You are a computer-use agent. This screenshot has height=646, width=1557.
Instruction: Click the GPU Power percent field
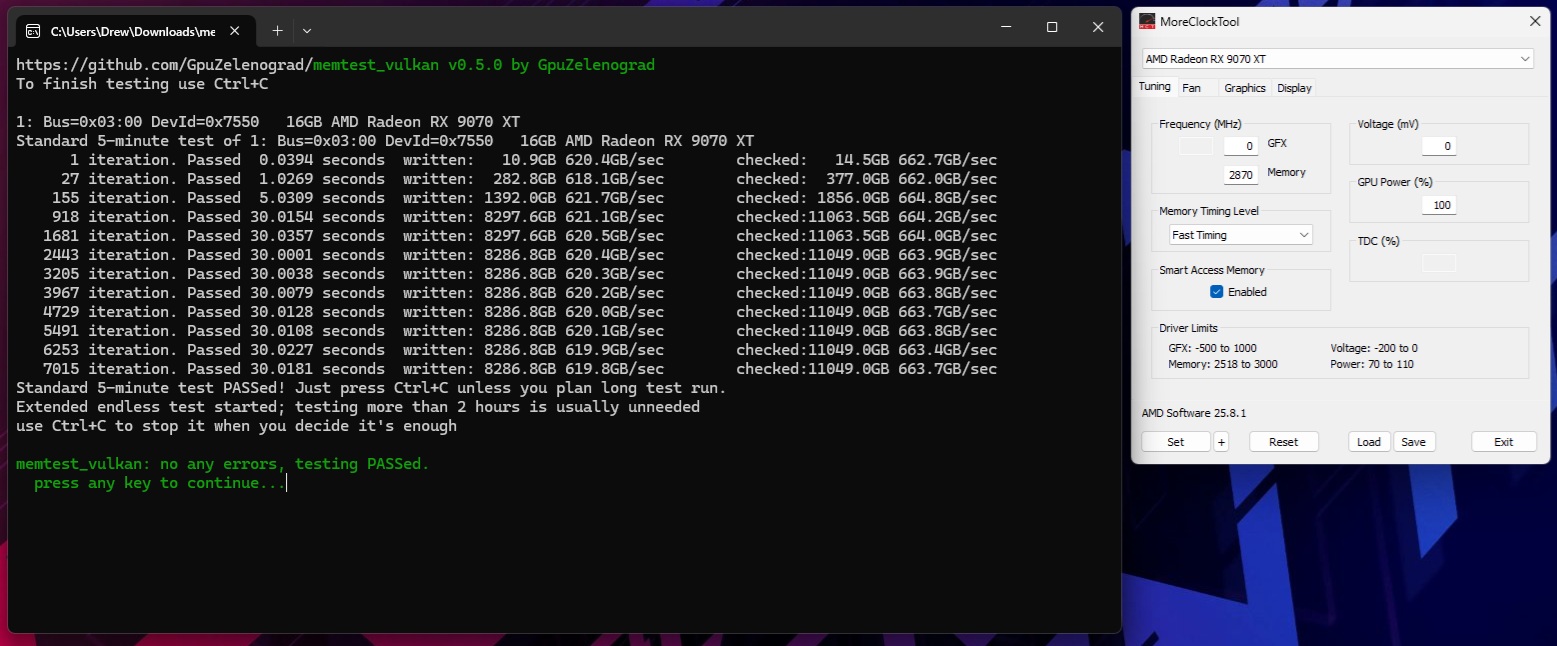click(x=1439, y=205)
